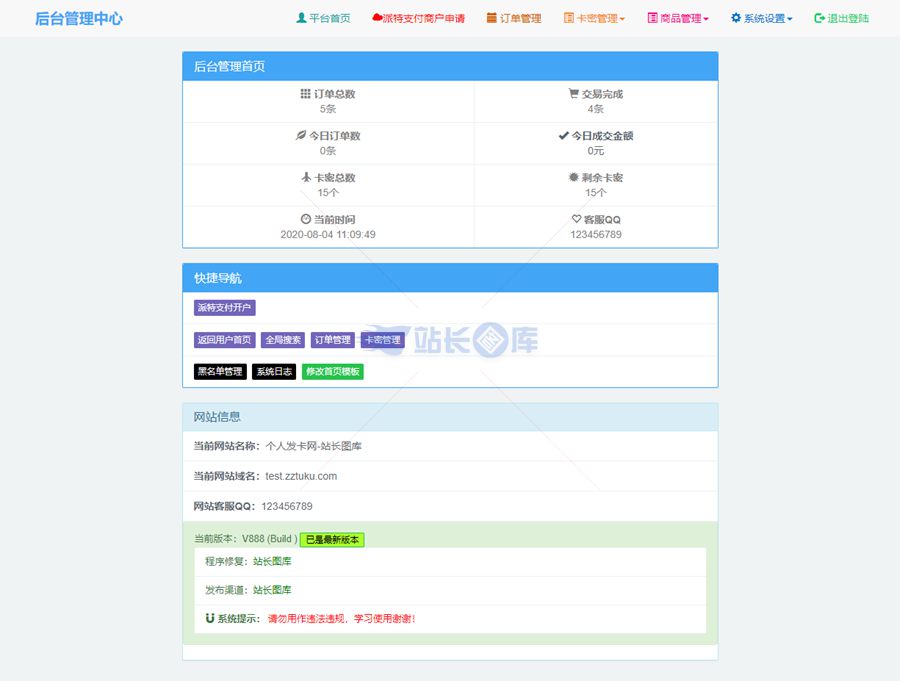Click the 全局搜索 quick navigation button
Image resolution: width=900 pixels, height=681 pixels.
click(283, 340)
